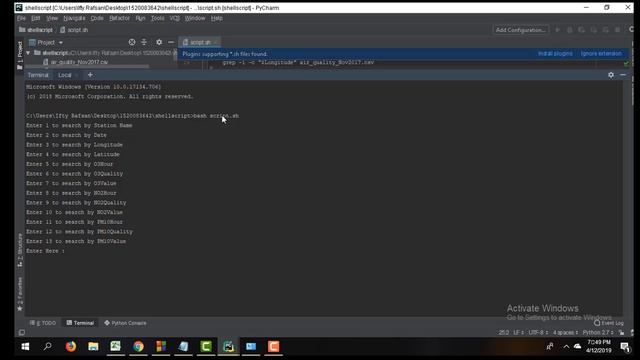Open the green Camtasia icon in taskbar
640x360 pixels.
(206, 347)
